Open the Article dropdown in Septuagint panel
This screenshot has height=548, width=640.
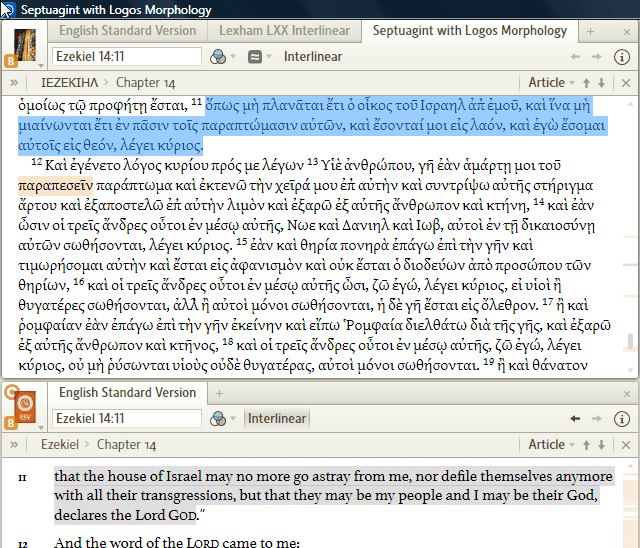[x=551, y=83]
